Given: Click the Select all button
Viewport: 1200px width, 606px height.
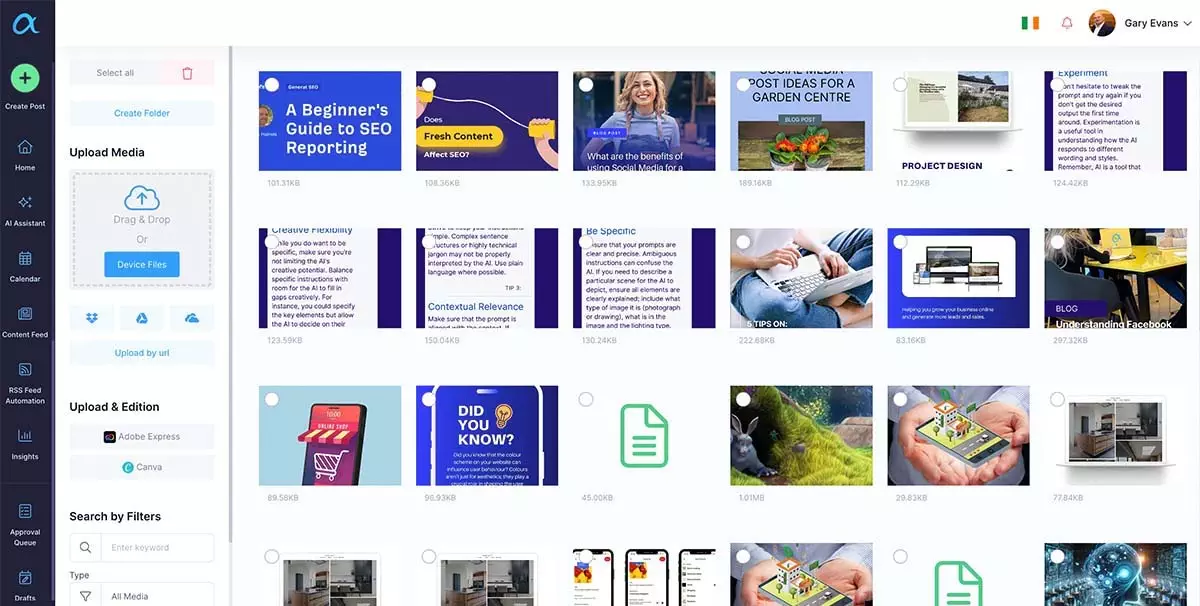Looking at the screenshot, I should pyautogui.click(x=115, y=73).
